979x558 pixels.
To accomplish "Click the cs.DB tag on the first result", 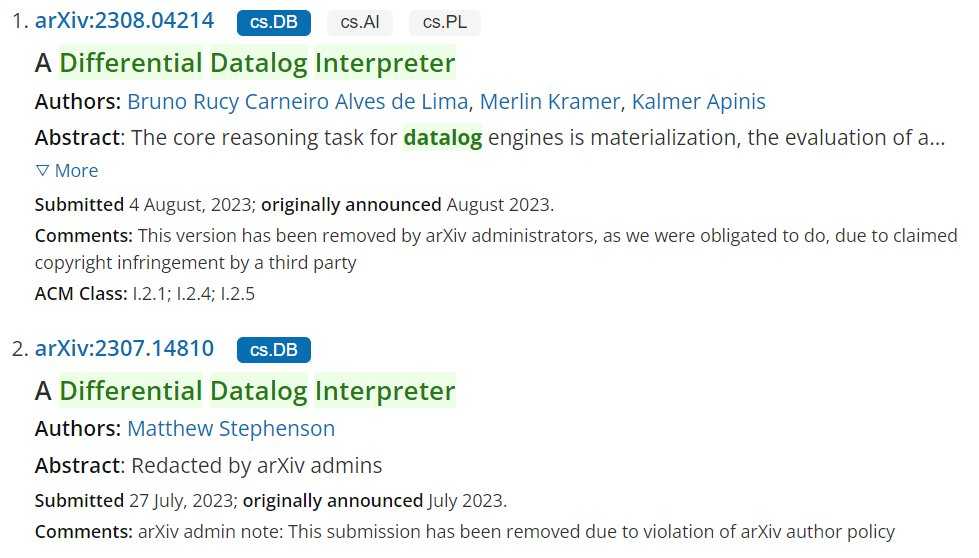I will [x=273, y=22].
